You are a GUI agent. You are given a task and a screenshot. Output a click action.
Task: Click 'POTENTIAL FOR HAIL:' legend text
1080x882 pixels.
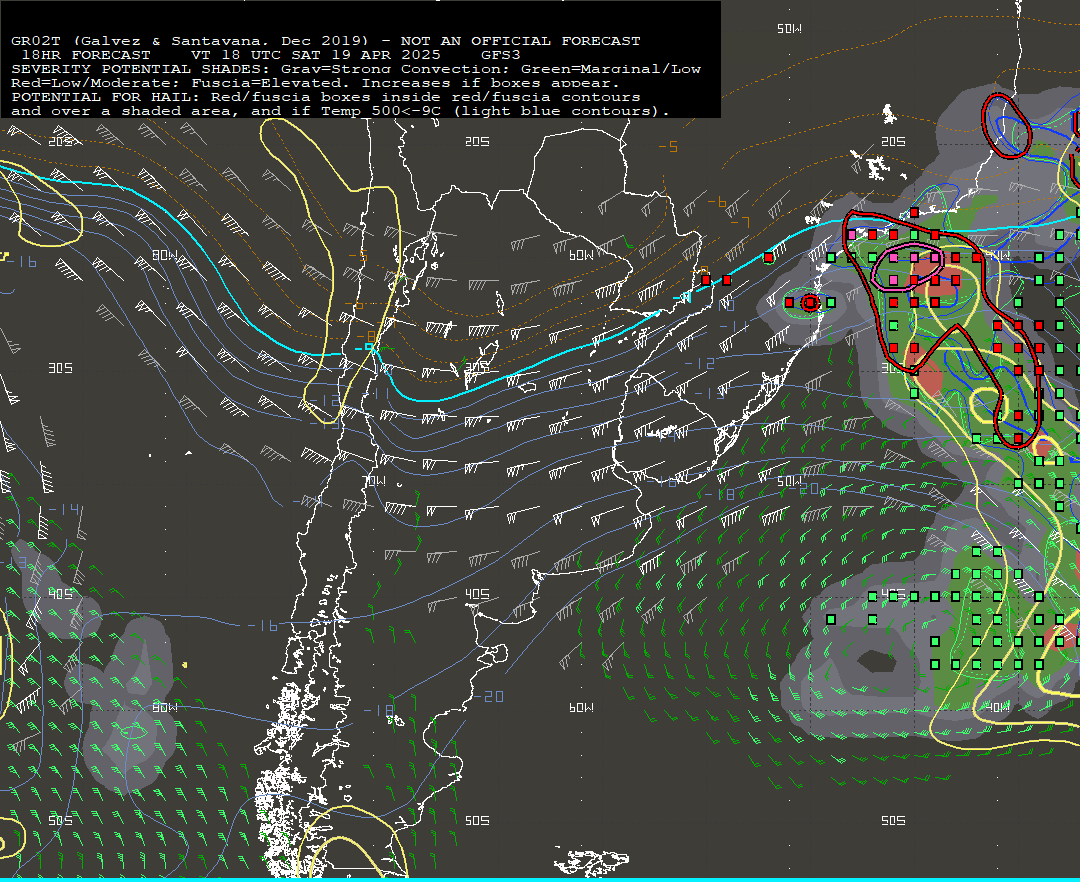click(106, 97)
